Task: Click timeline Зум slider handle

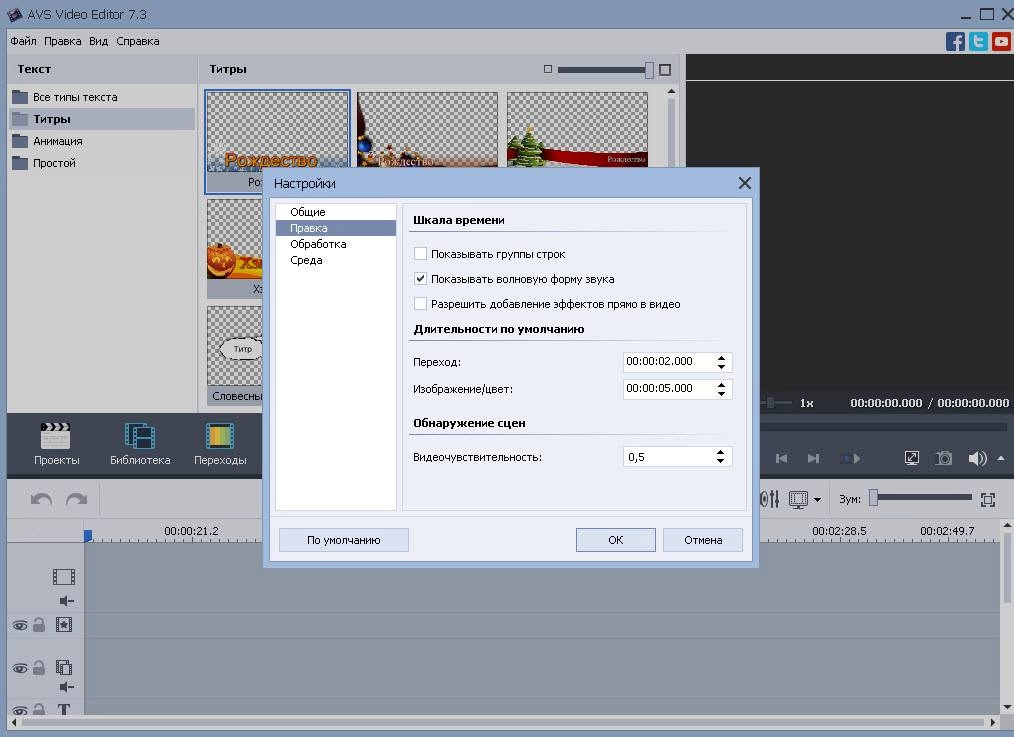Action: point(874,498)
